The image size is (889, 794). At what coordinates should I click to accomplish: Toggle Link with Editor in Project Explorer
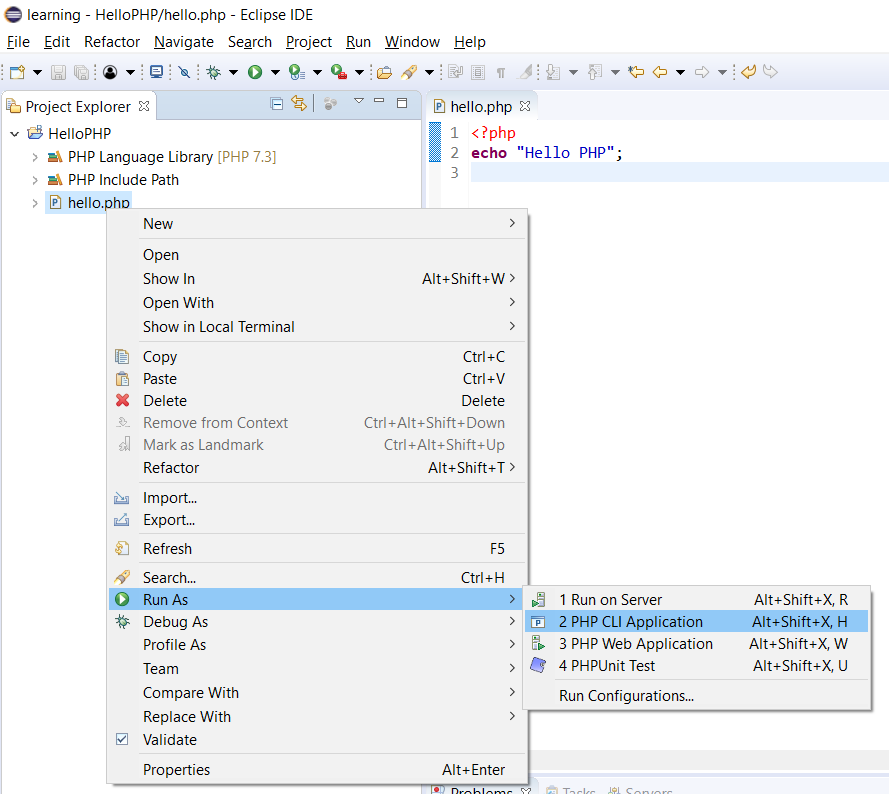299,103
